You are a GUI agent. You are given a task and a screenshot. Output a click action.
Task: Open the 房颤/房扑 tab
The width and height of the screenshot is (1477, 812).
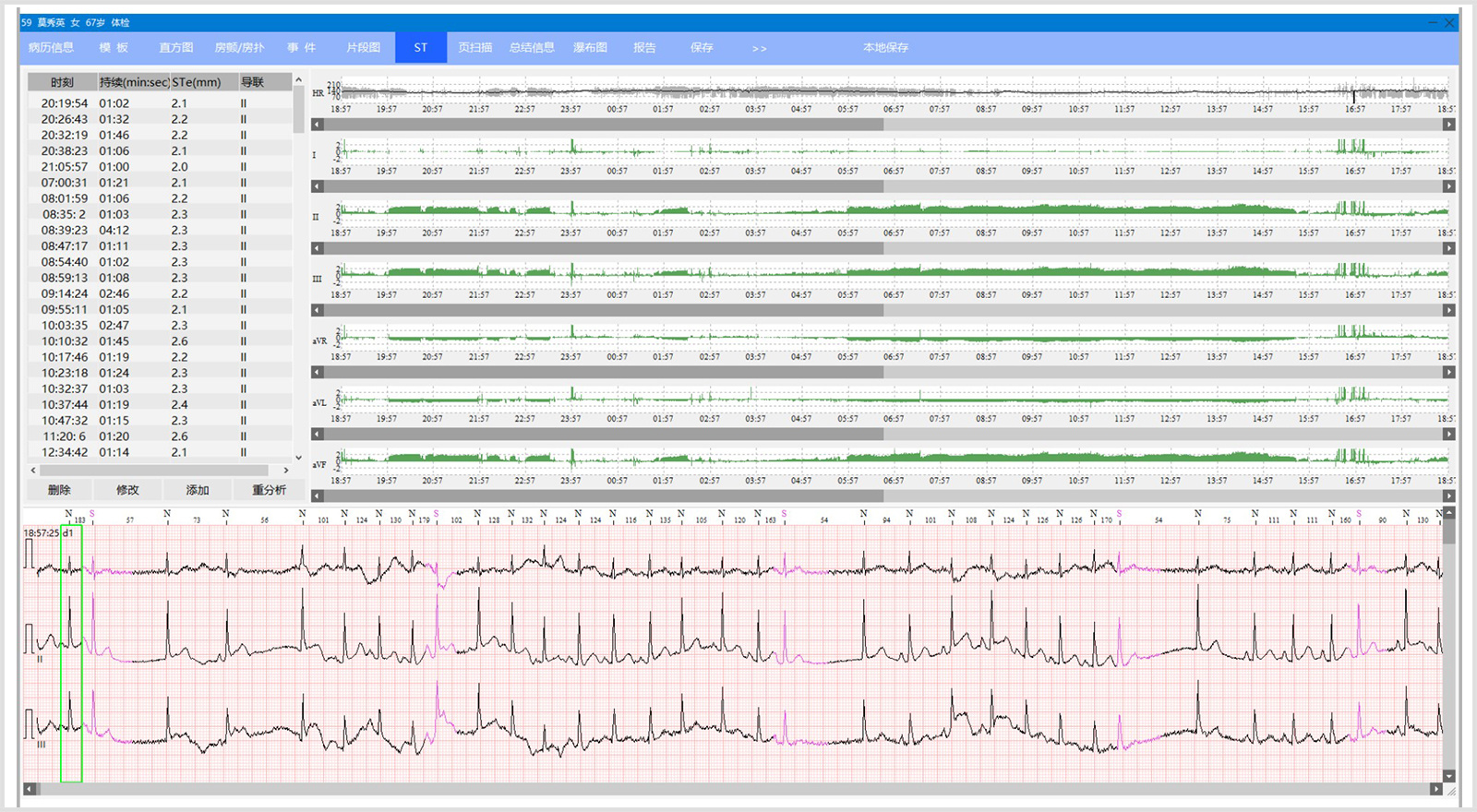point(239,48)
